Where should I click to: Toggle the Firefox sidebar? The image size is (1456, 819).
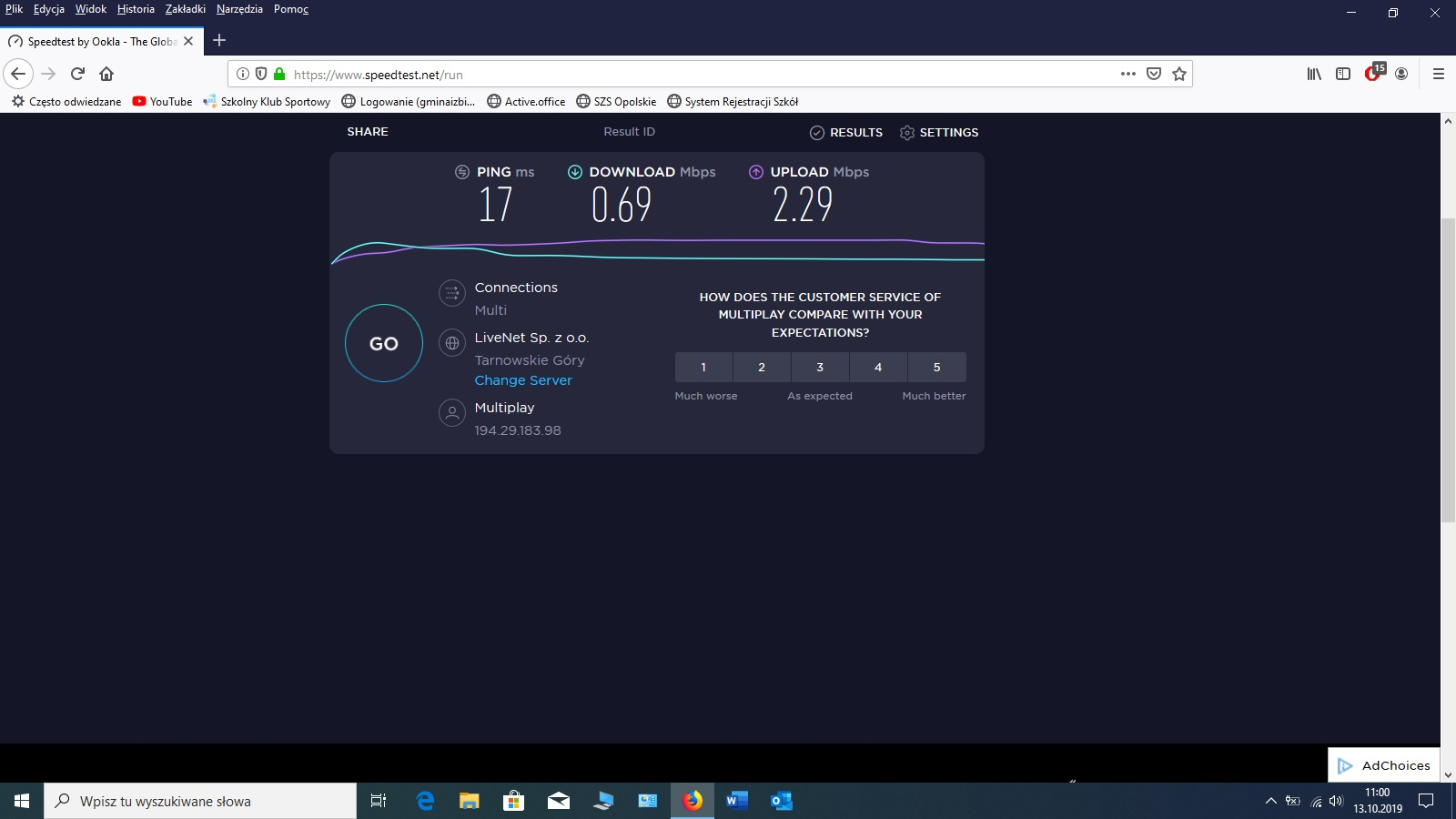[x=1343, y=74]
